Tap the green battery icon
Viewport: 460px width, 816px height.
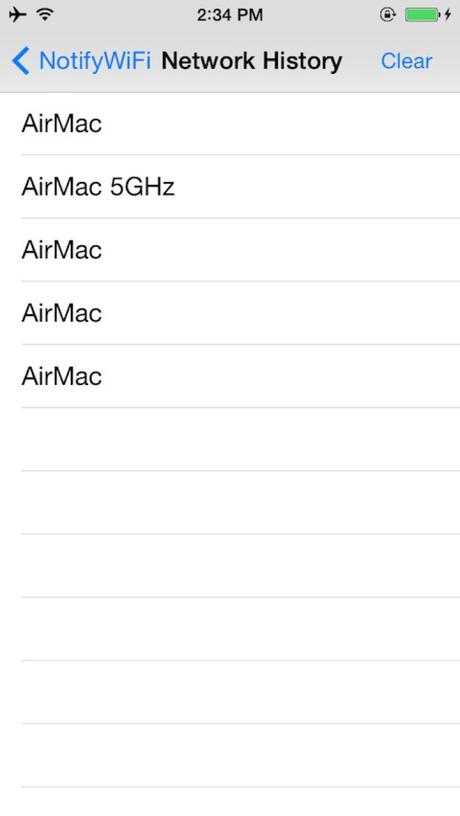click(422, 15)
